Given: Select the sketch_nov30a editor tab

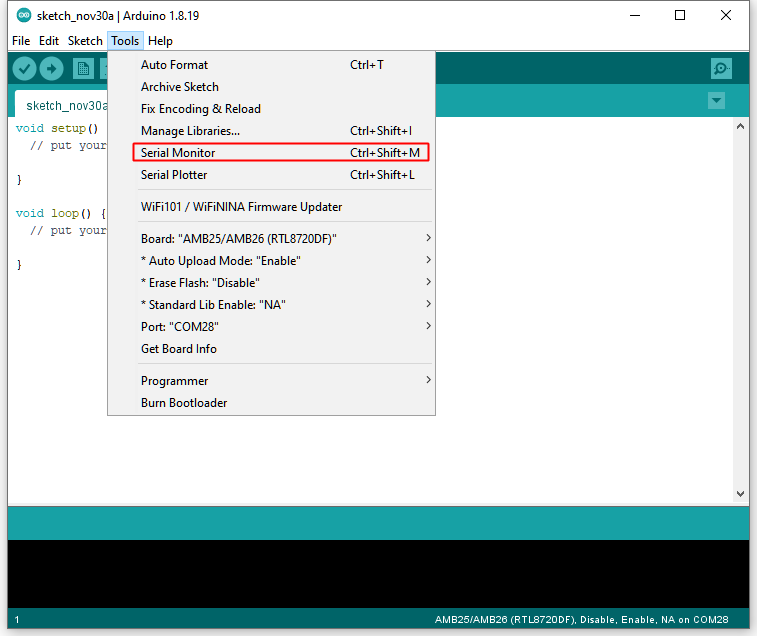Looking at the screenshot, I should pos(61,104).
